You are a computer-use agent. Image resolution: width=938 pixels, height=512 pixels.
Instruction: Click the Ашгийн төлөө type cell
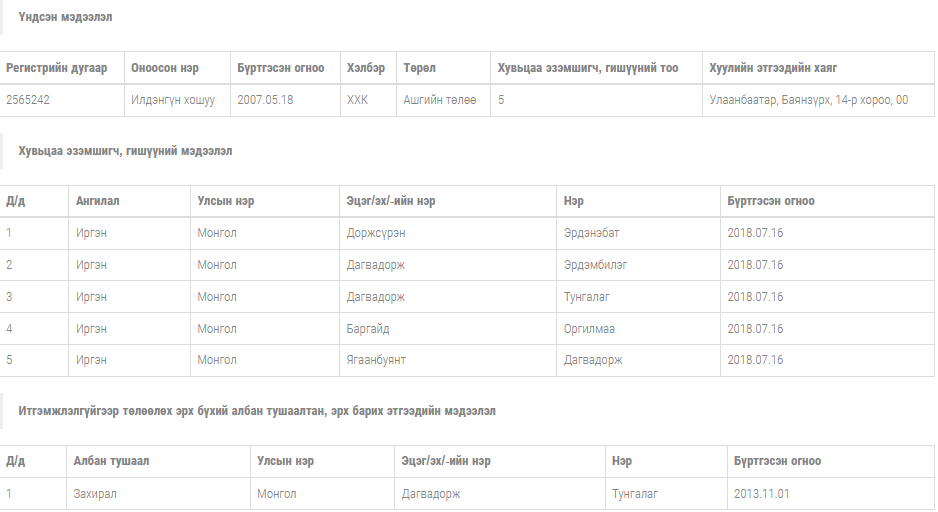tap(440, 100)
